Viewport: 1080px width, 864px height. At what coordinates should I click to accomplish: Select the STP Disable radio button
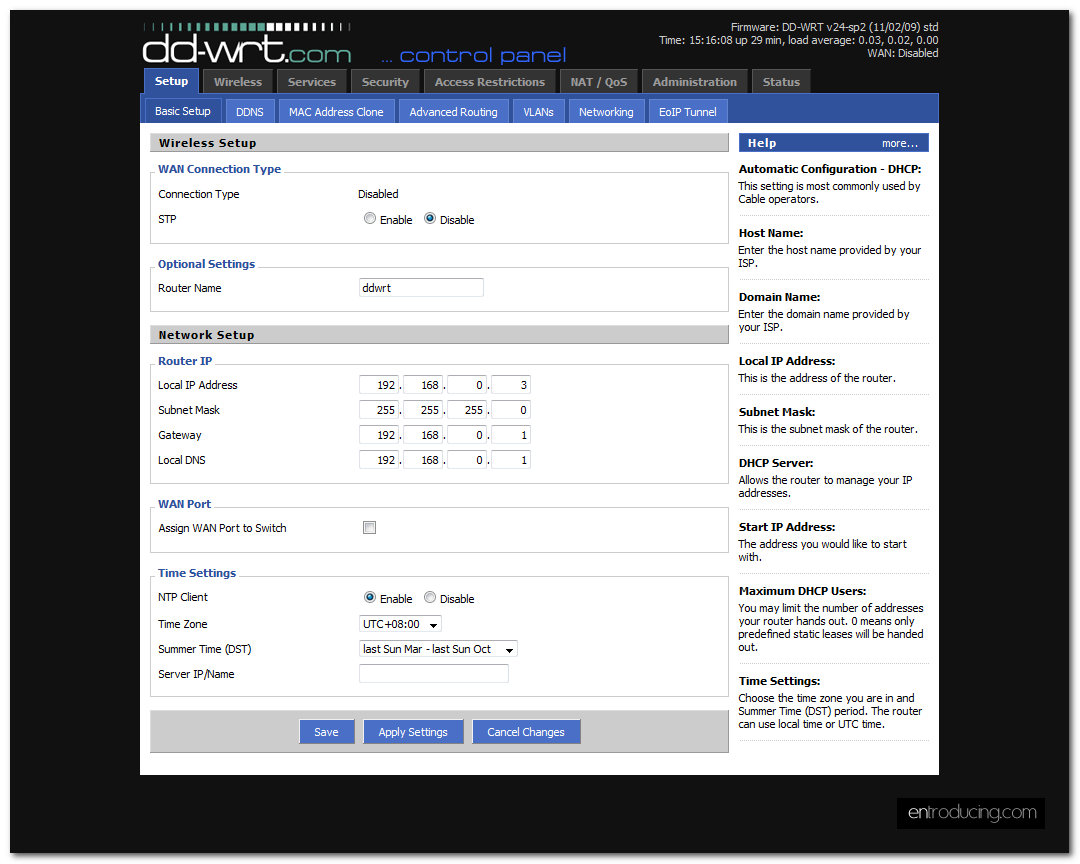[x=430, y=218]
